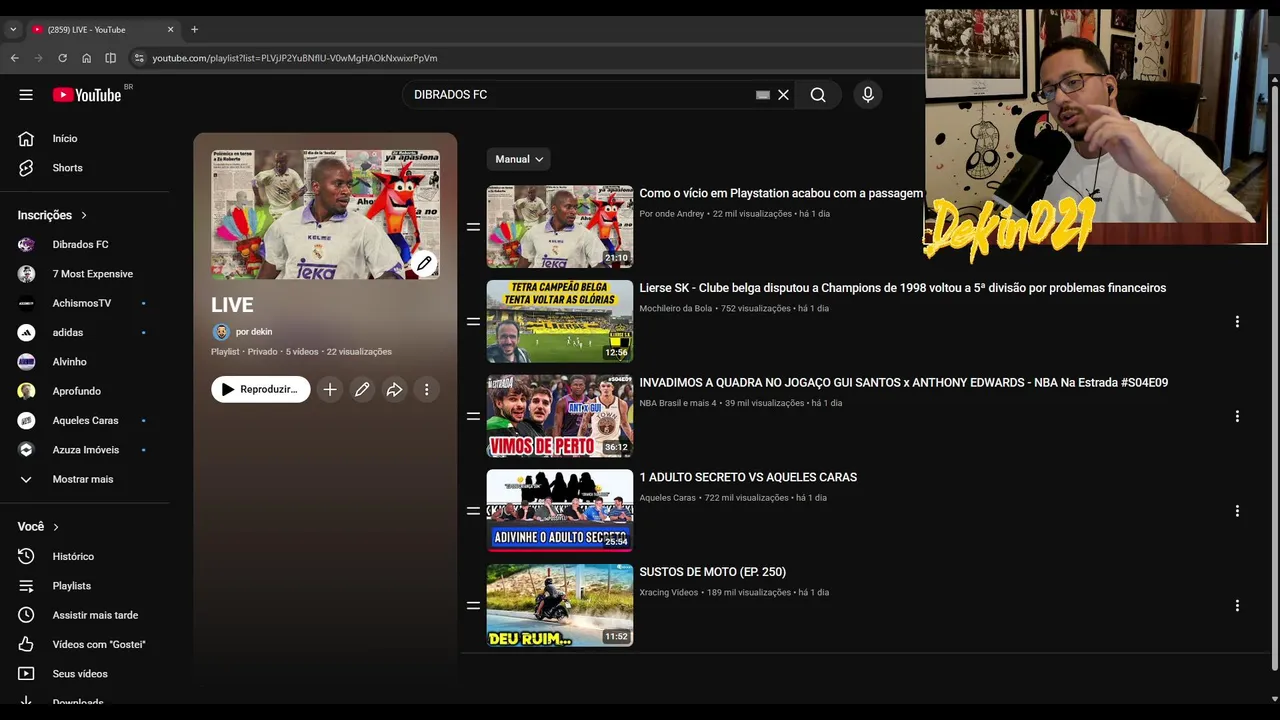Click the Início home icon in sidebar

click(x=26, y=138)
